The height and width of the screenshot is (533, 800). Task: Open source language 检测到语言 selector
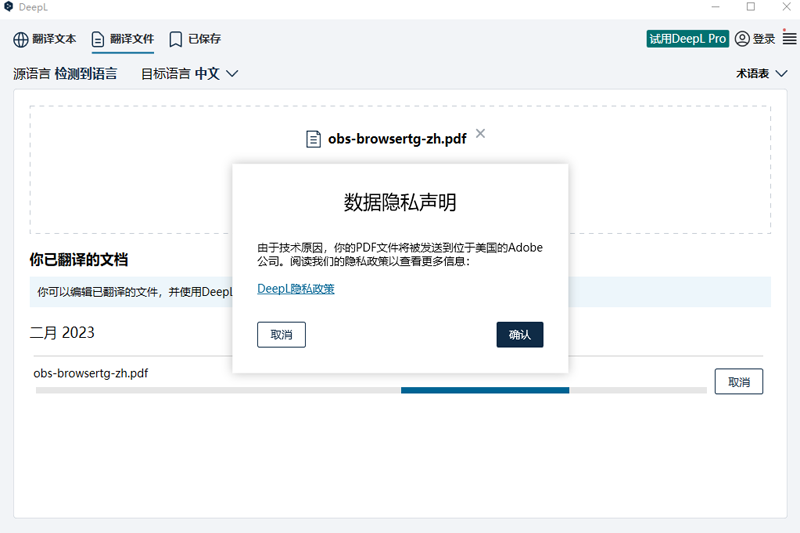[x=85, y=73]
